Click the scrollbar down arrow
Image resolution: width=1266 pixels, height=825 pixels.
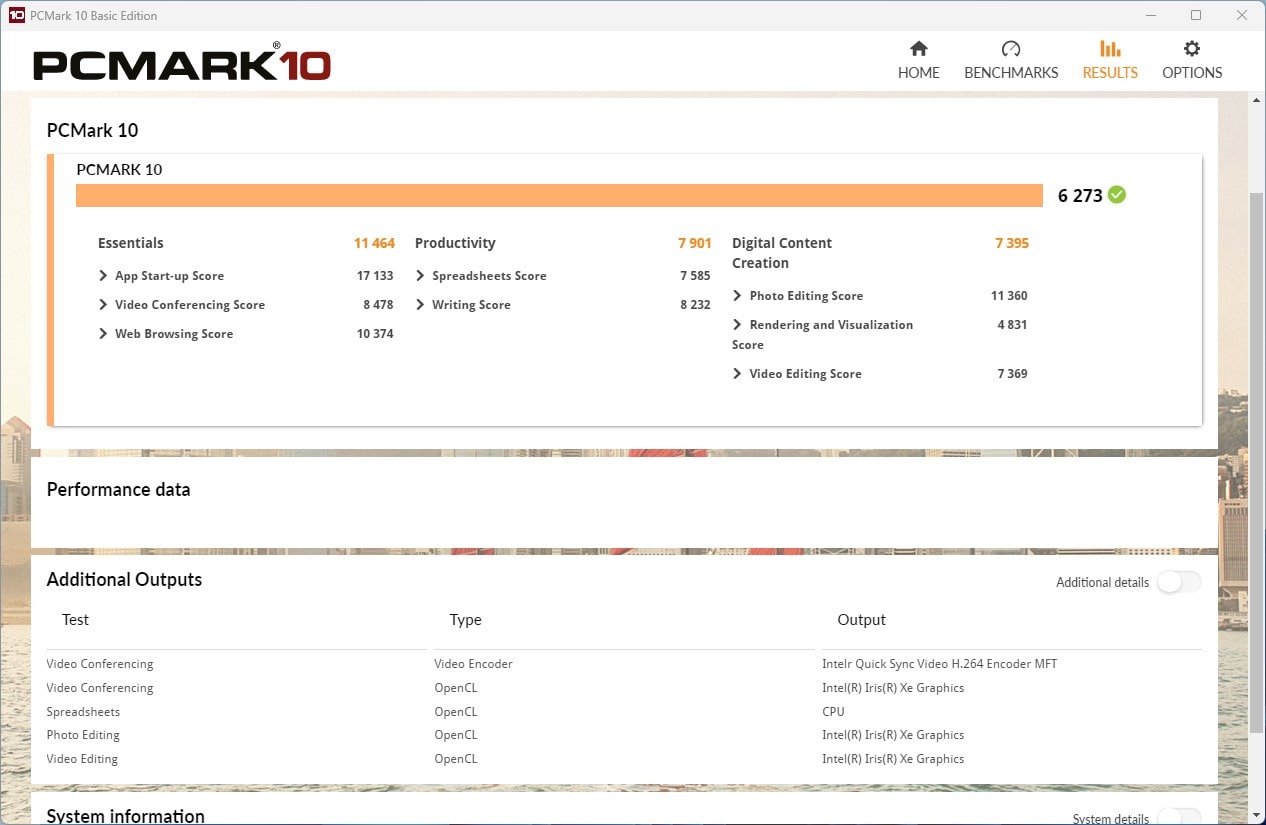(x=1257, y=816)
